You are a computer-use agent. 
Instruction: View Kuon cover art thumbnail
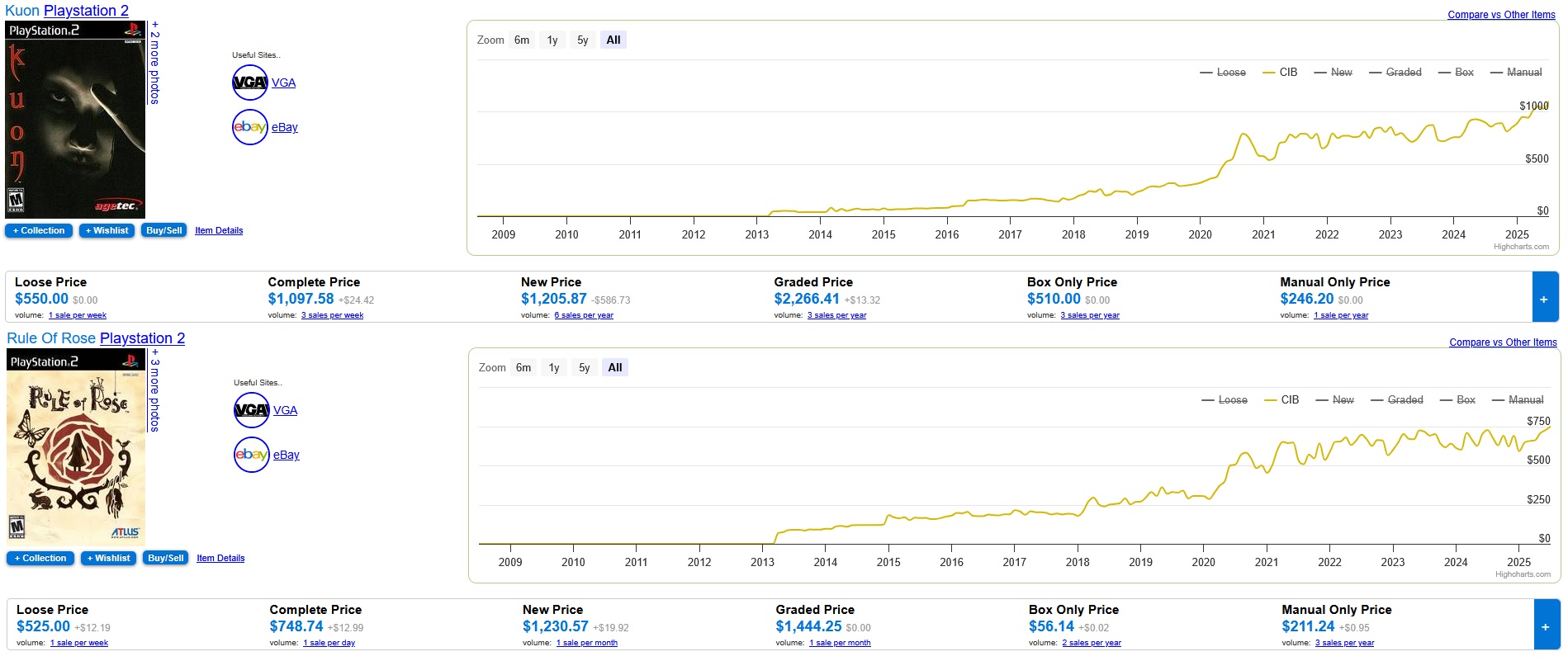tap(75, 120)
